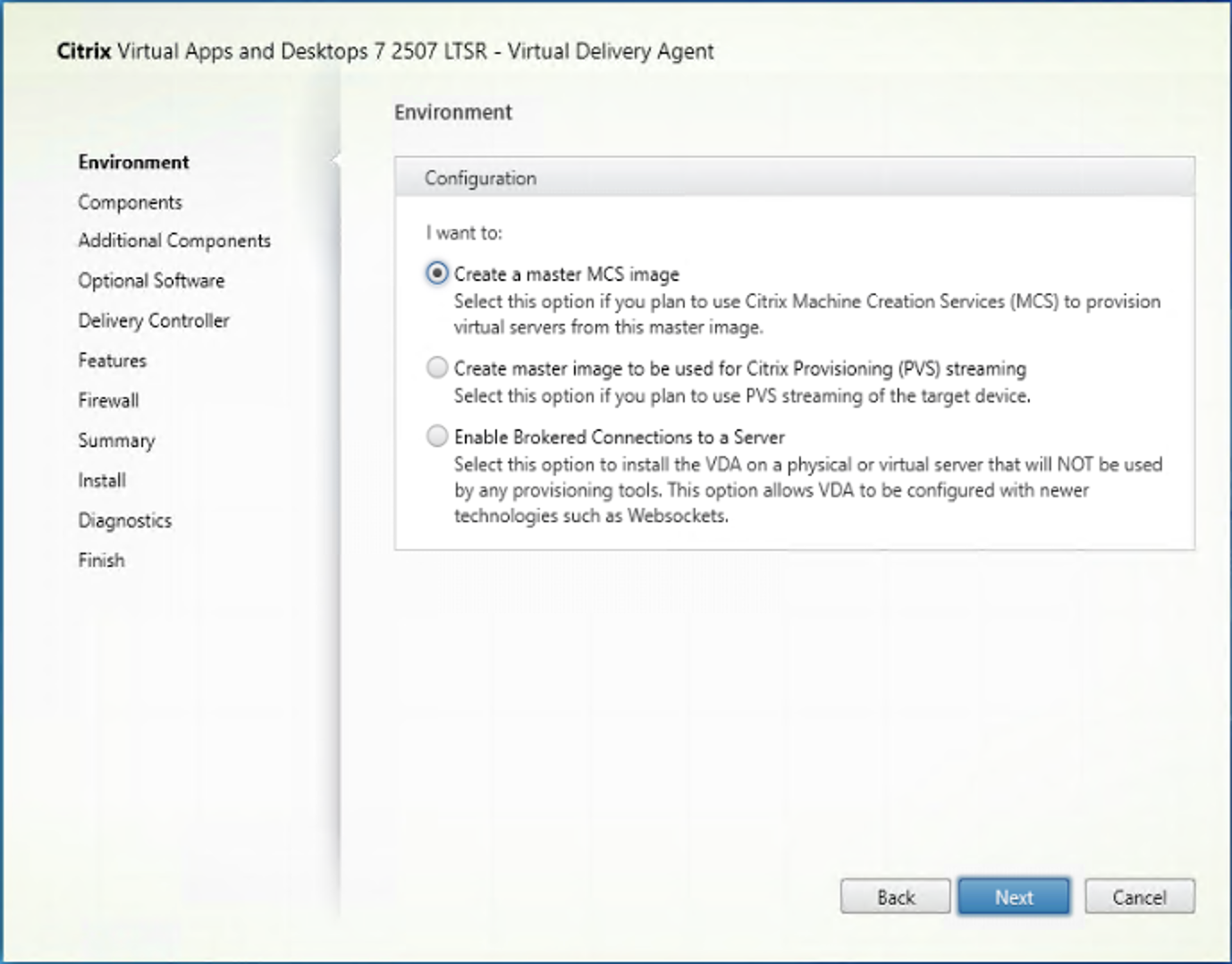Enable Brokered Connections to a Server
Viewport: 1232px width, 964px height.
[x=437, y=436]
